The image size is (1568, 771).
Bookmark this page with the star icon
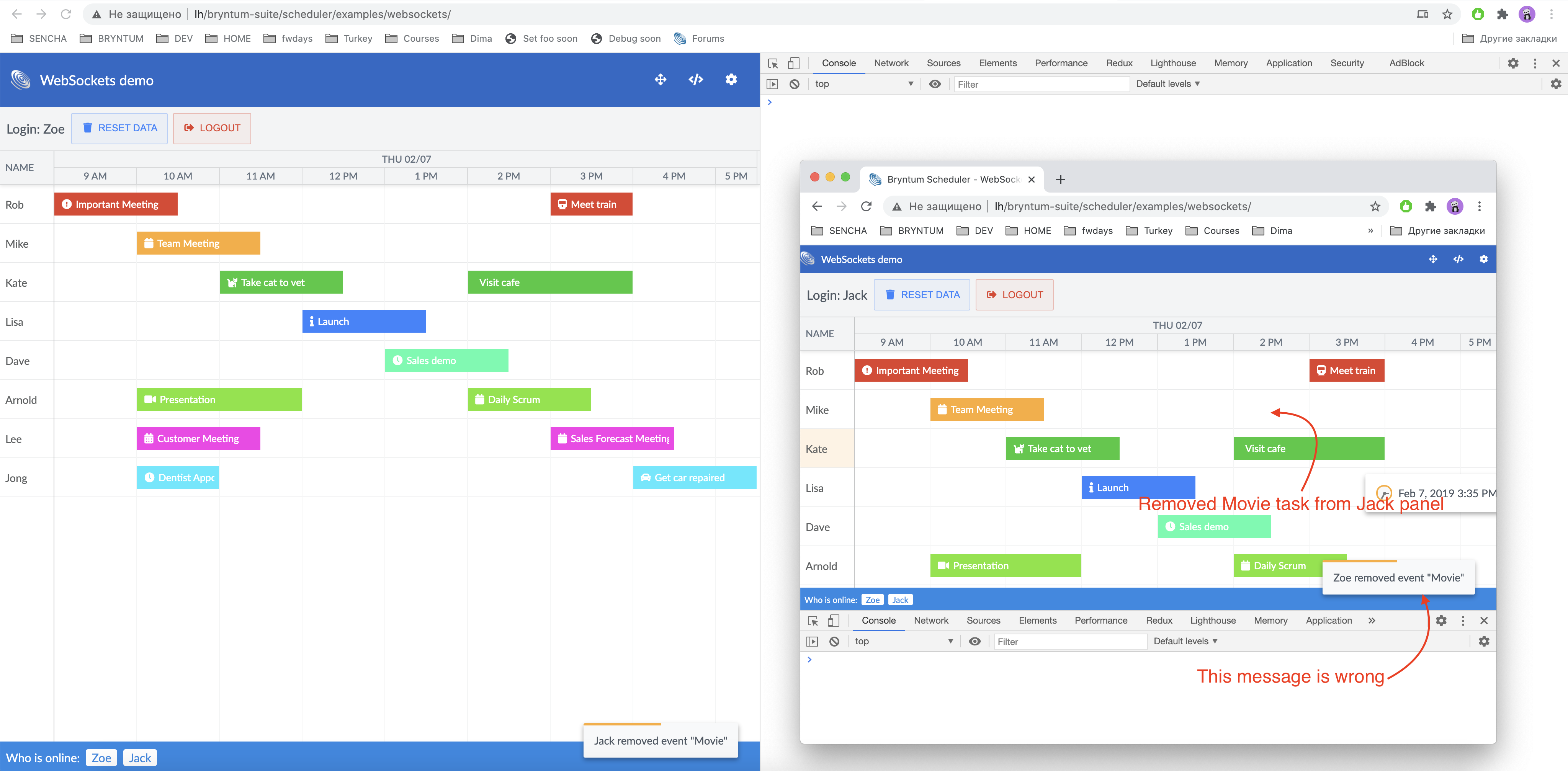pyautogui.click(x=1447, y=14)
